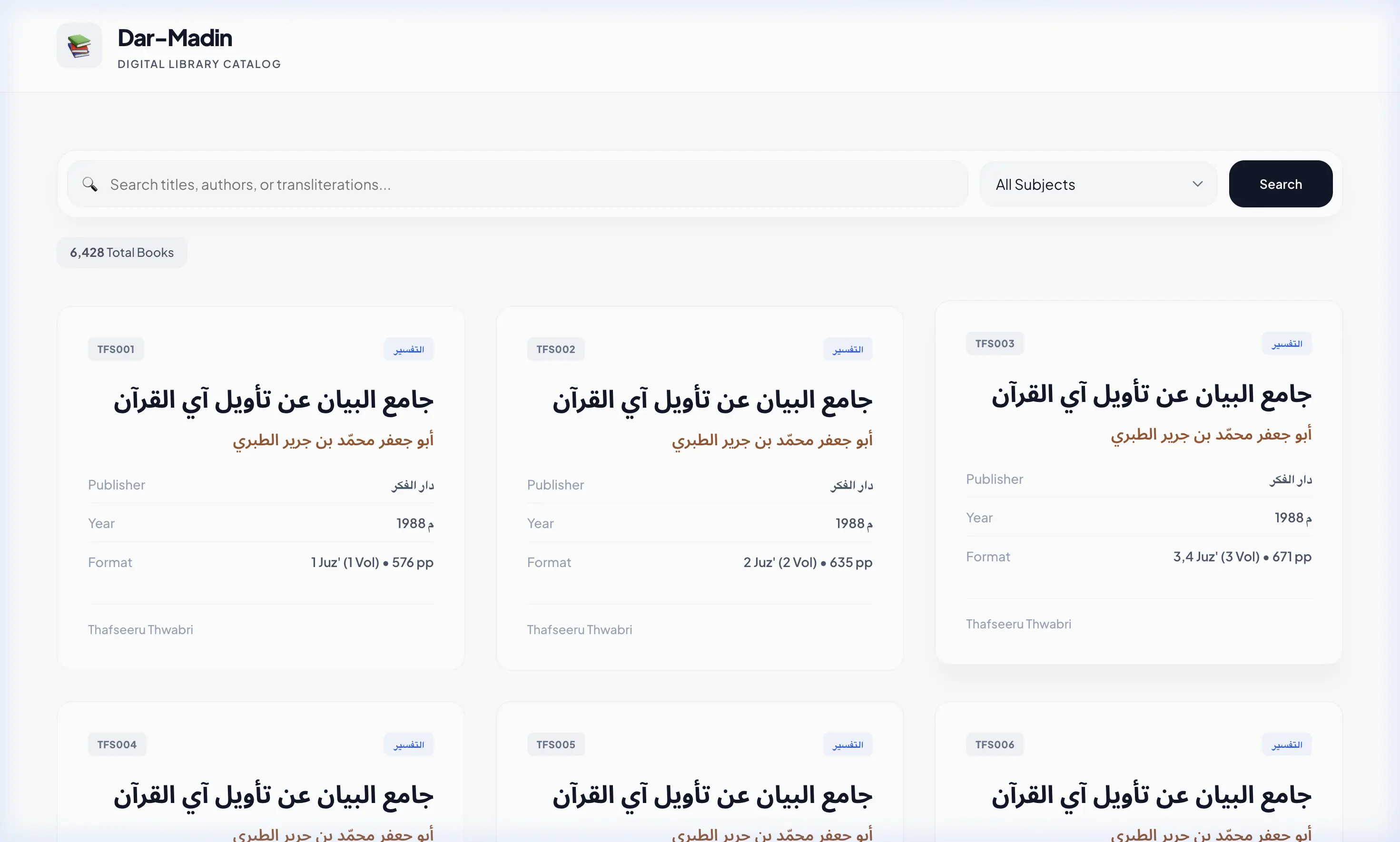Click the Dar-Madin site title

(x=175, y=38)
